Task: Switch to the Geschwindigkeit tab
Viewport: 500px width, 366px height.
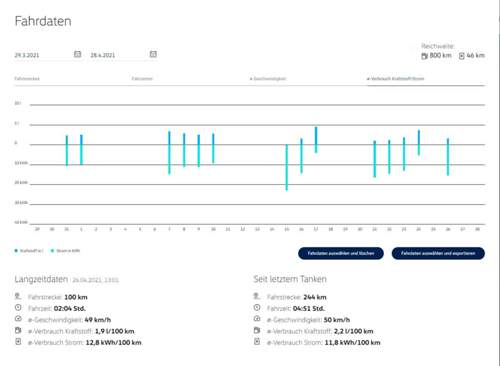Action: (x=268, y=79)
